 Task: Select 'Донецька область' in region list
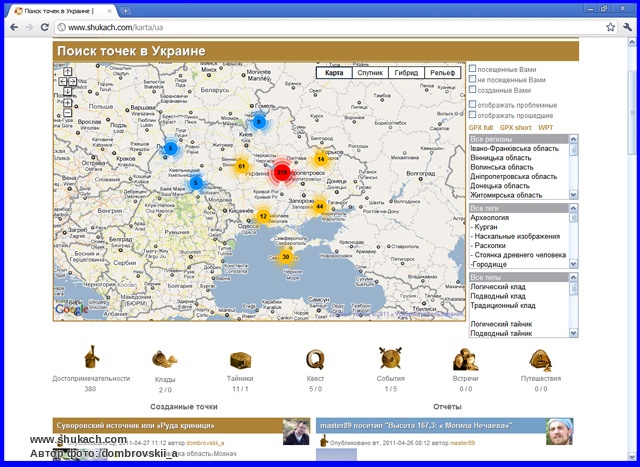point(519,186)
